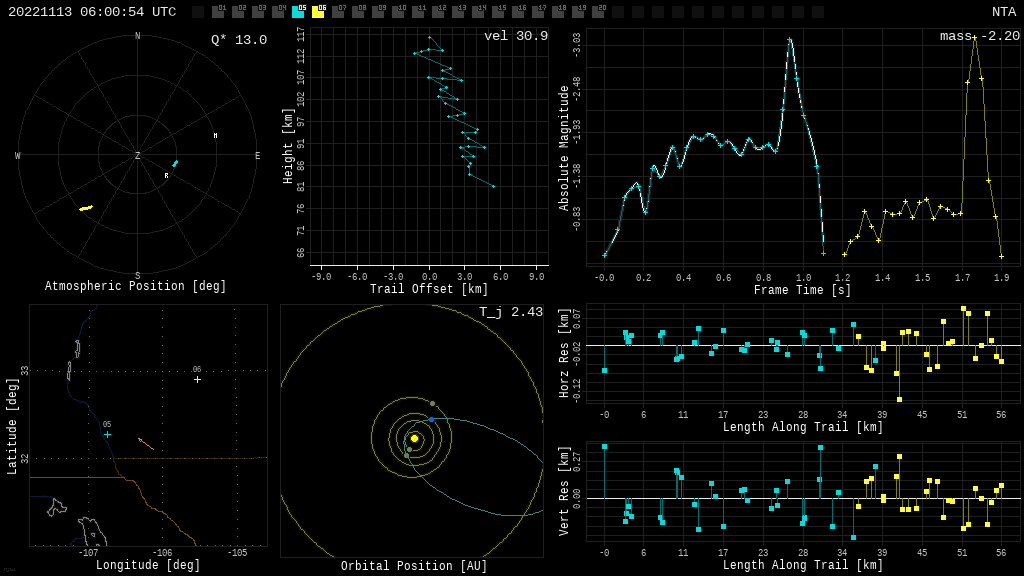Click the station 06 cross on map

(197, 379)
